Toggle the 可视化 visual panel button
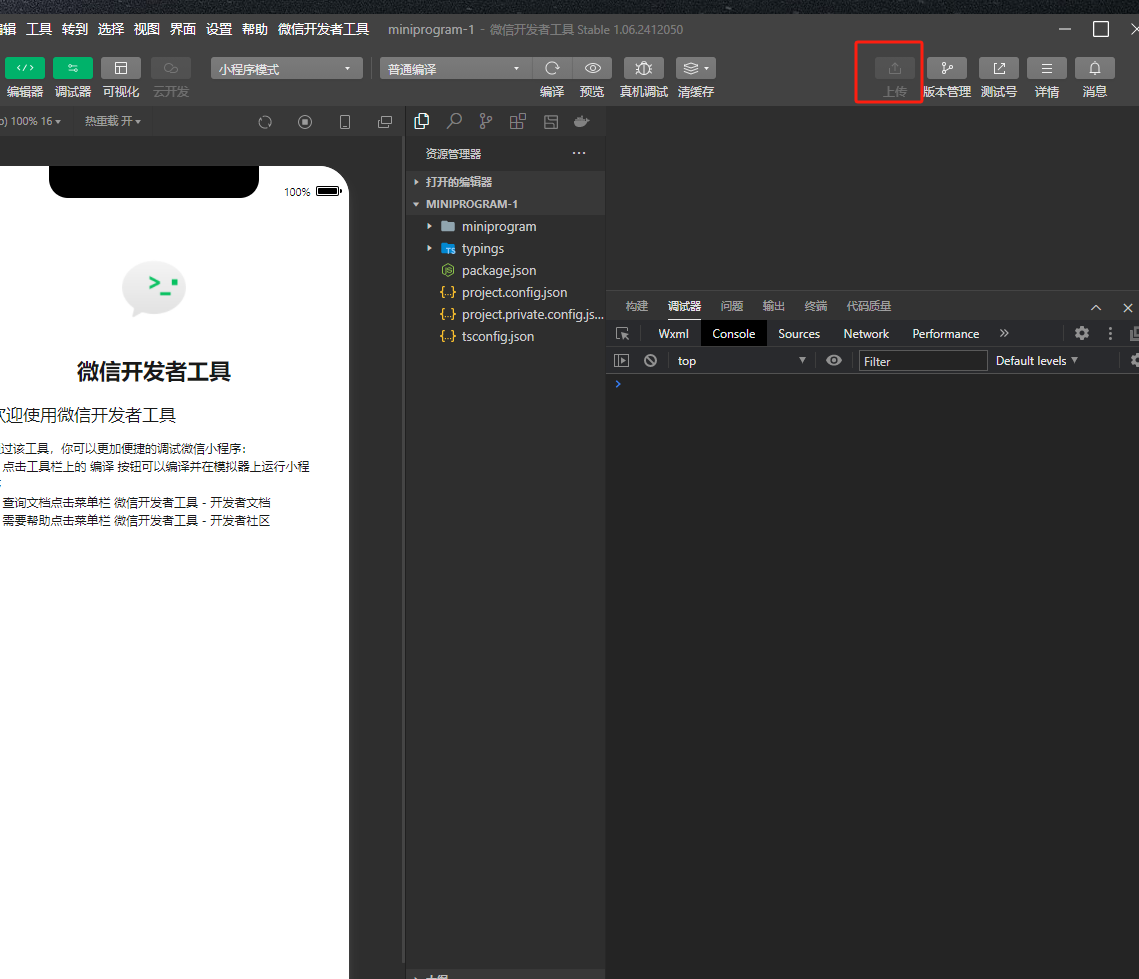Viewport: 1139px width, 979px height. (121, 68)
